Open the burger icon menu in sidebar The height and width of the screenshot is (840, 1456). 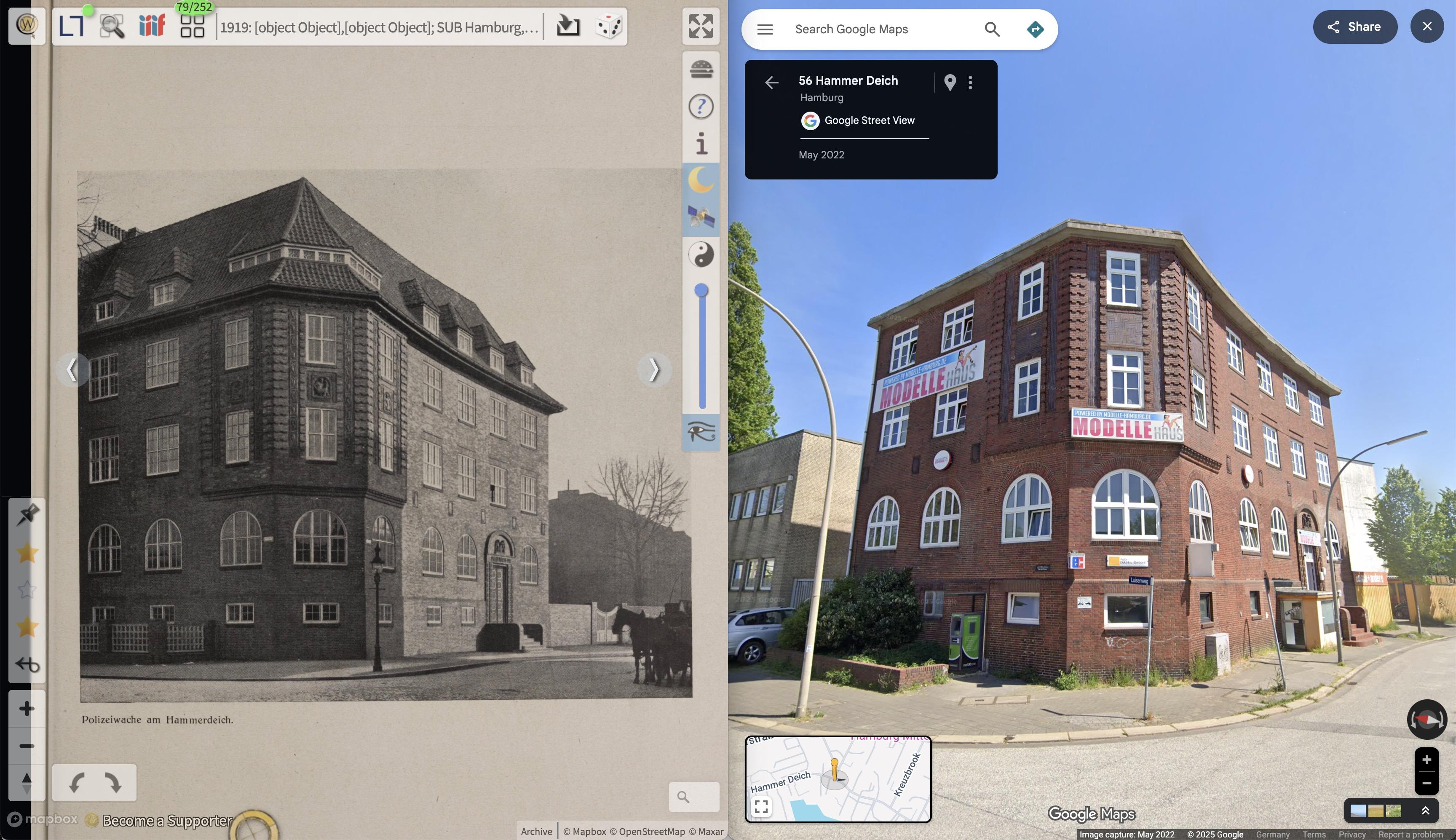click(x=701, y=70)
